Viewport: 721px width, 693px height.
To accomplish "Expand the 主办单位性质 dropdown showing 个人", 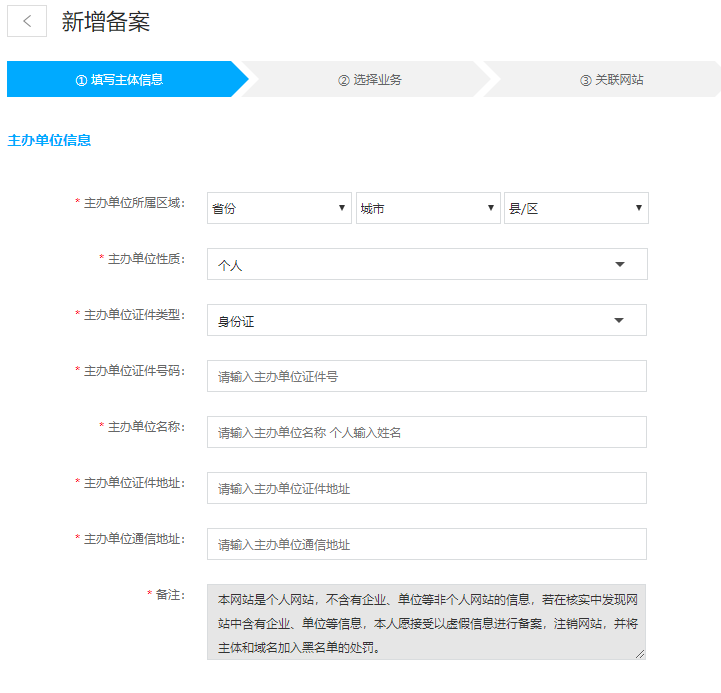I will click(x=426, y=265).
